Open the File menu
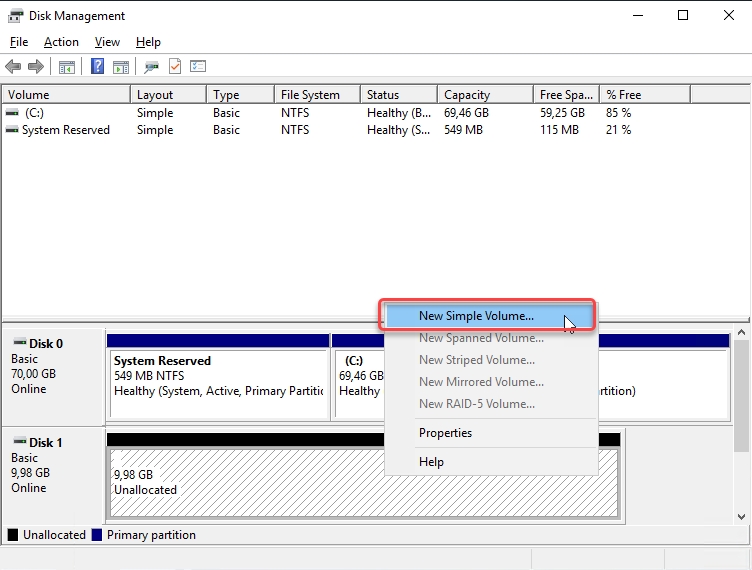Screen dimensions: 752x570 [x=19, y=42]
